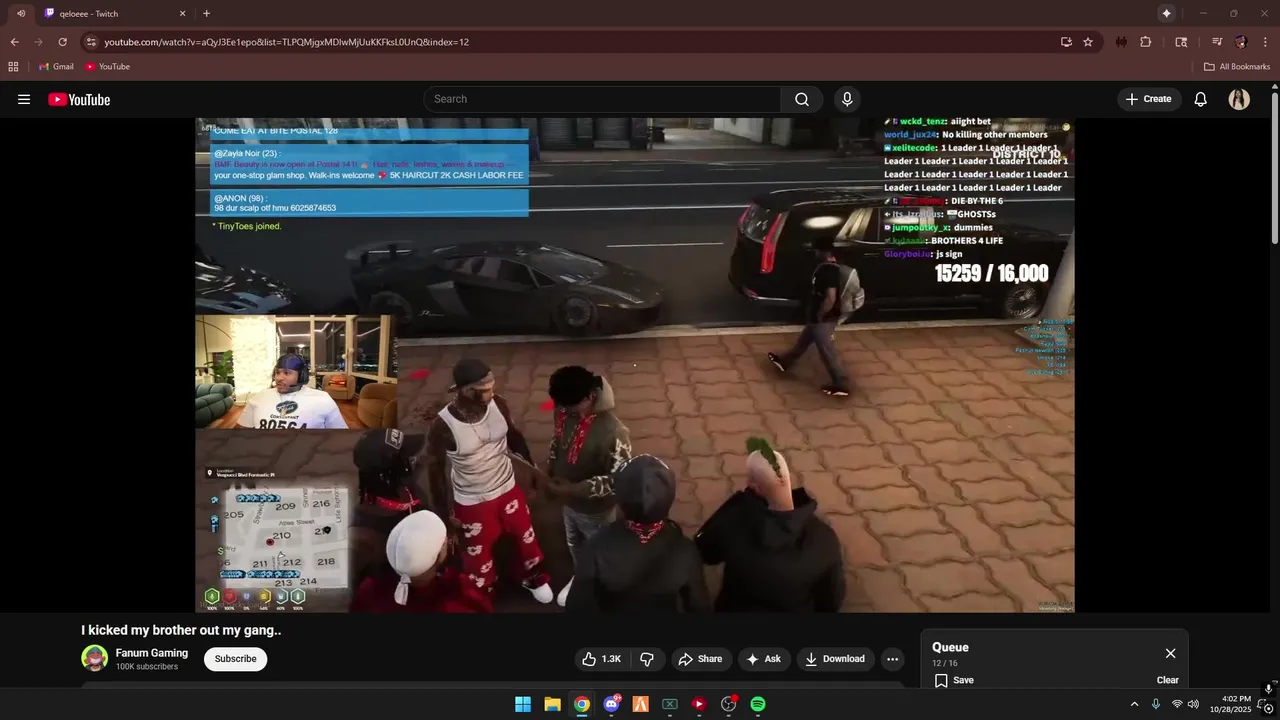Click the video player to pause
The height and width of the screenshot is (720, 1280).
click(x=635, y=365)
